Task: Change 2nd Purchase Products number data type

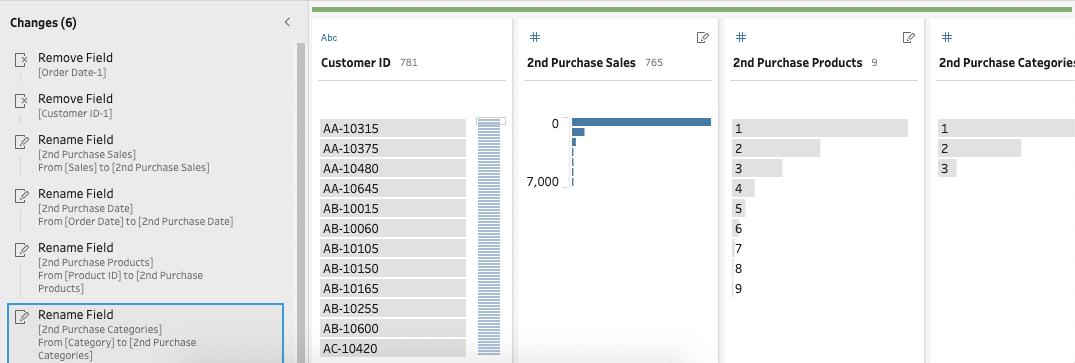Action: tap(742, 38)
